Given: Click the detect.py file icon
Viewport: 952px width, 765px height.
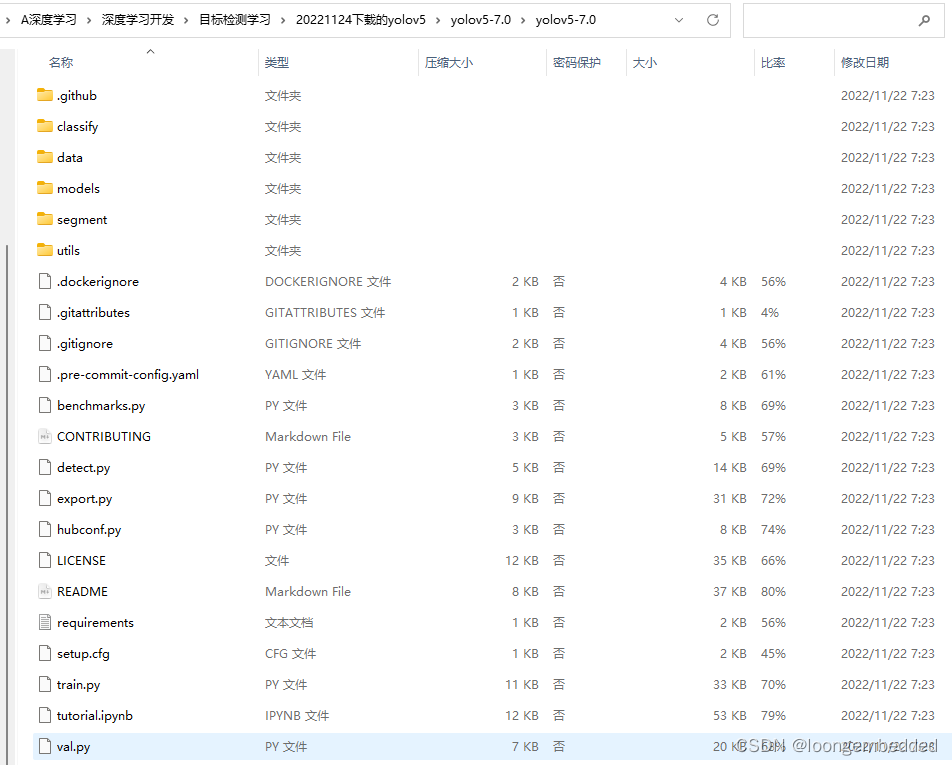Looking at the screenshot, I should pos(44,467).
